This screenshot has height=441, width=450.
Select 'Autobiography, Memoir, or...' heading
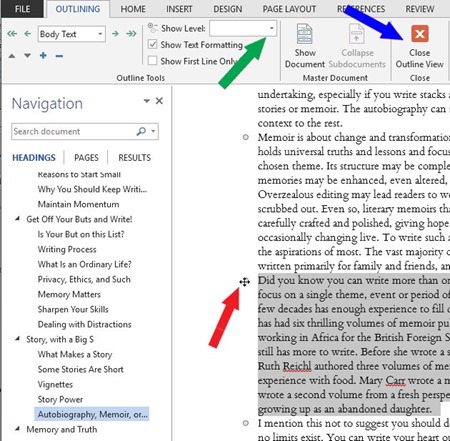(x=92, y=414)
